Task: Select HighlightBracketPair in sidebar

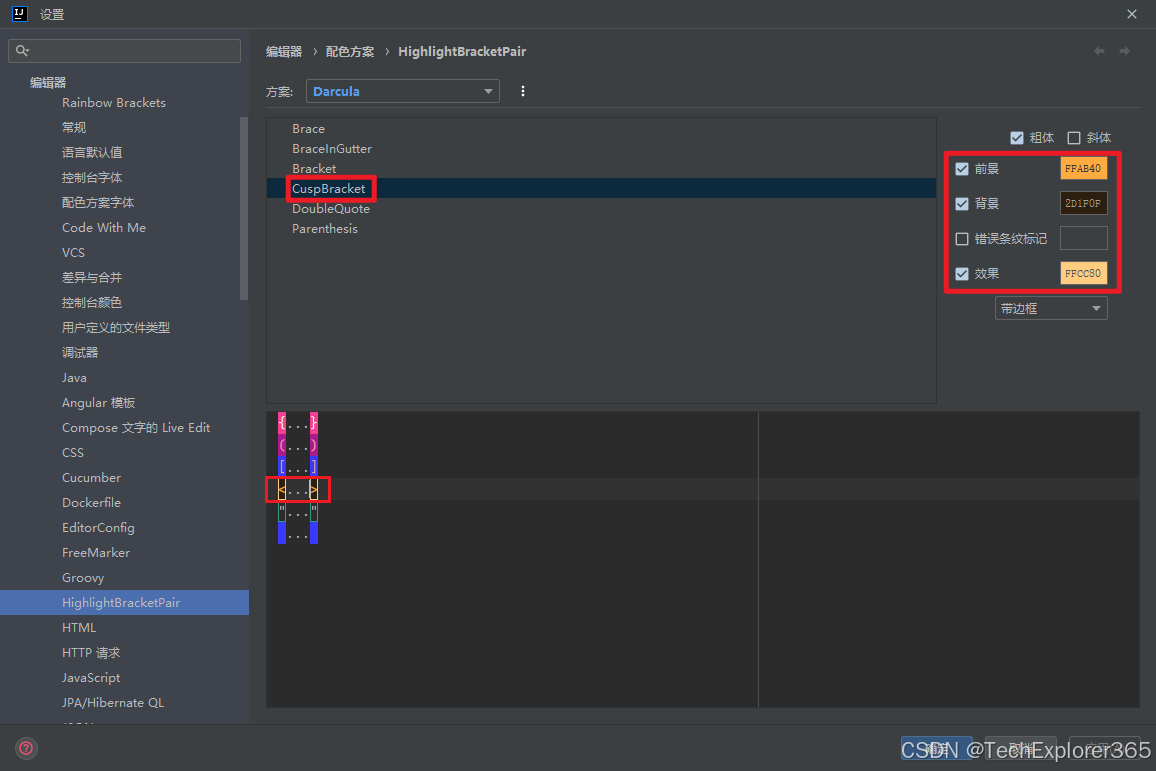Action: click(x=125, y=602)
